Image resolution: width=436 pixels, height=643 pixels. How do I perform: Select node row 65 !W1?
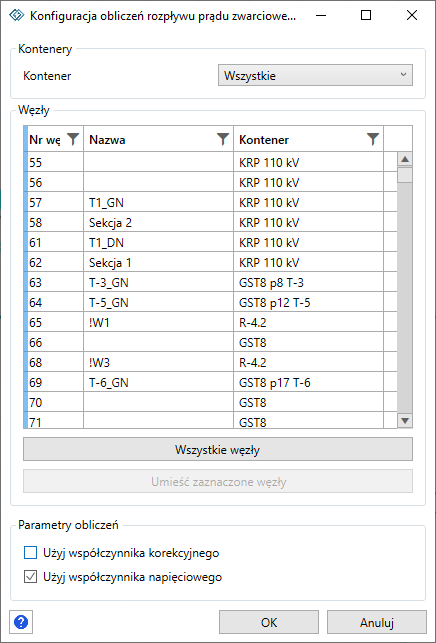210,323
